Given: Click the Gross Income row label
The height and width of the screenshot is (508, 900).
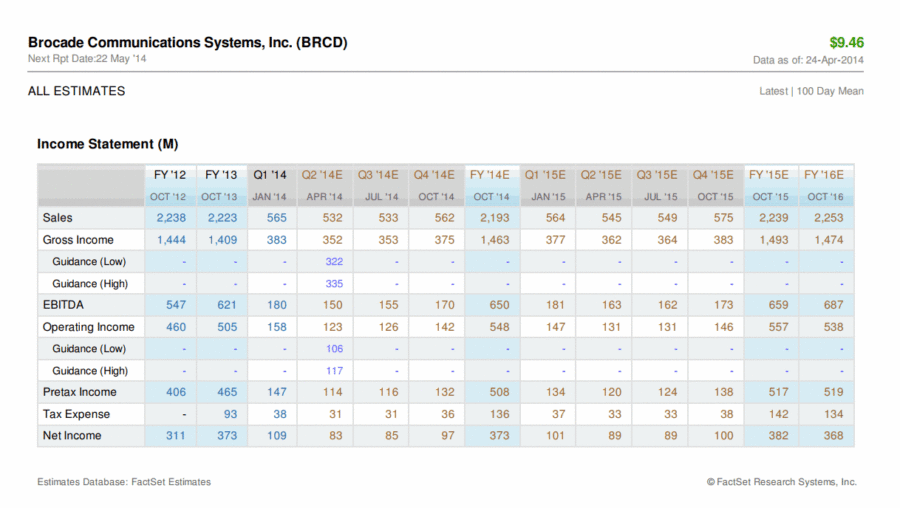Looking at the screenshot, I should coord(78,240).
